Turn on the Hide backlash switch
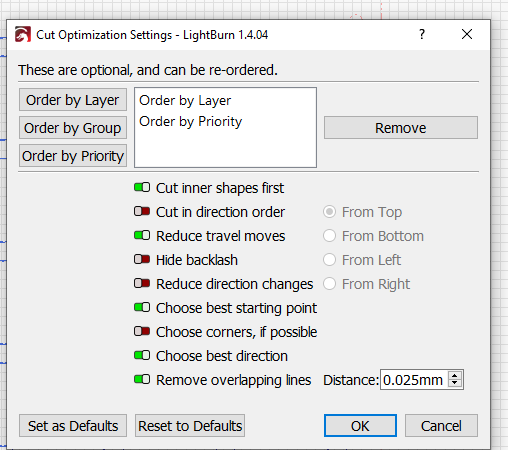The width and height of the screenshot is (508, 450). 142,260
